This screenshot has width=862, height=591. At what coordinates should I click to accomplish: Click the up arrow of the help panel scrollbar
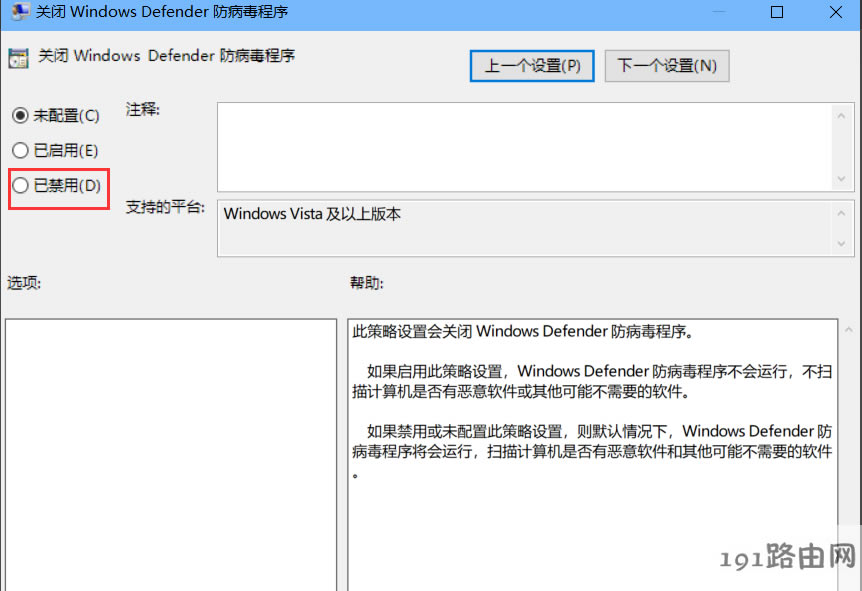coord(849,330)
